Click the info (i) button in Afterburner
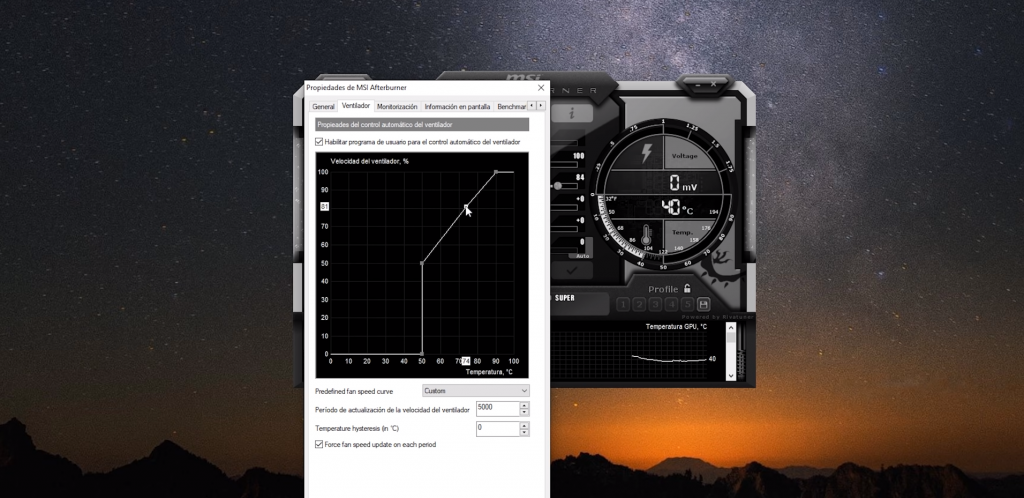This screenshot has height=498, width=1024. (572, 114)
